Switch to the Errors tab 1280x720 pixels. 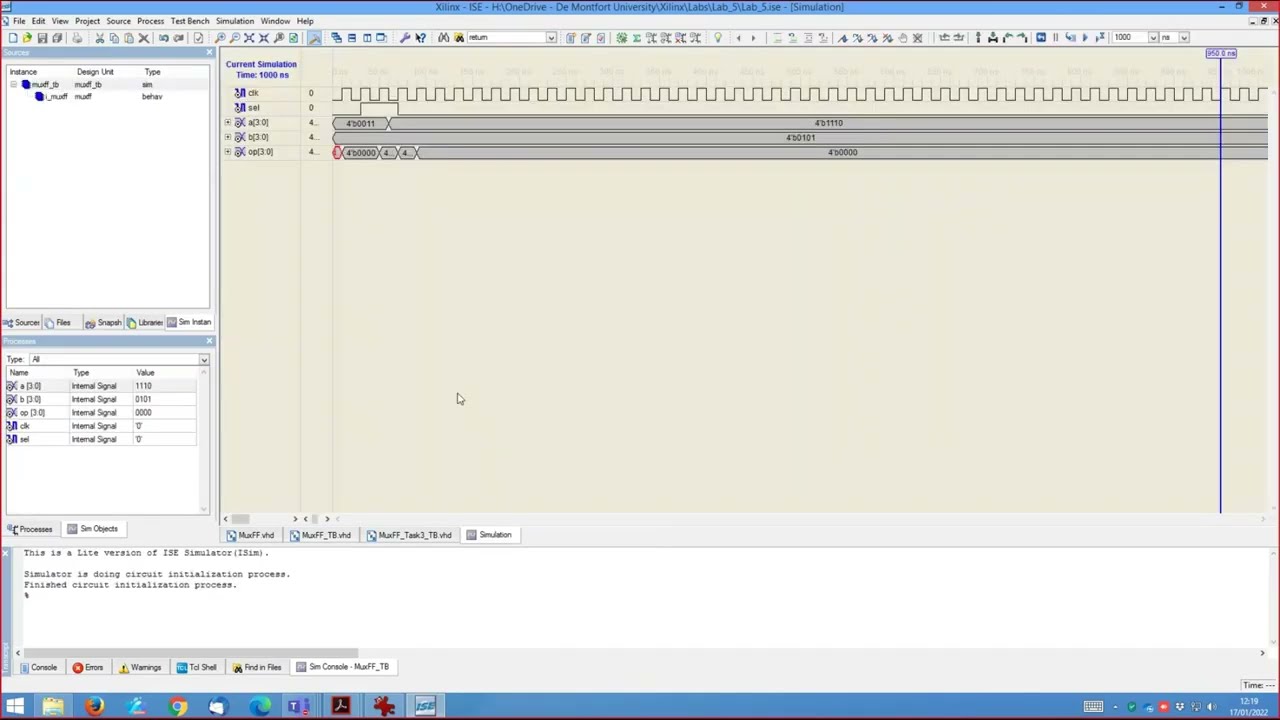[x=88, y=667]
